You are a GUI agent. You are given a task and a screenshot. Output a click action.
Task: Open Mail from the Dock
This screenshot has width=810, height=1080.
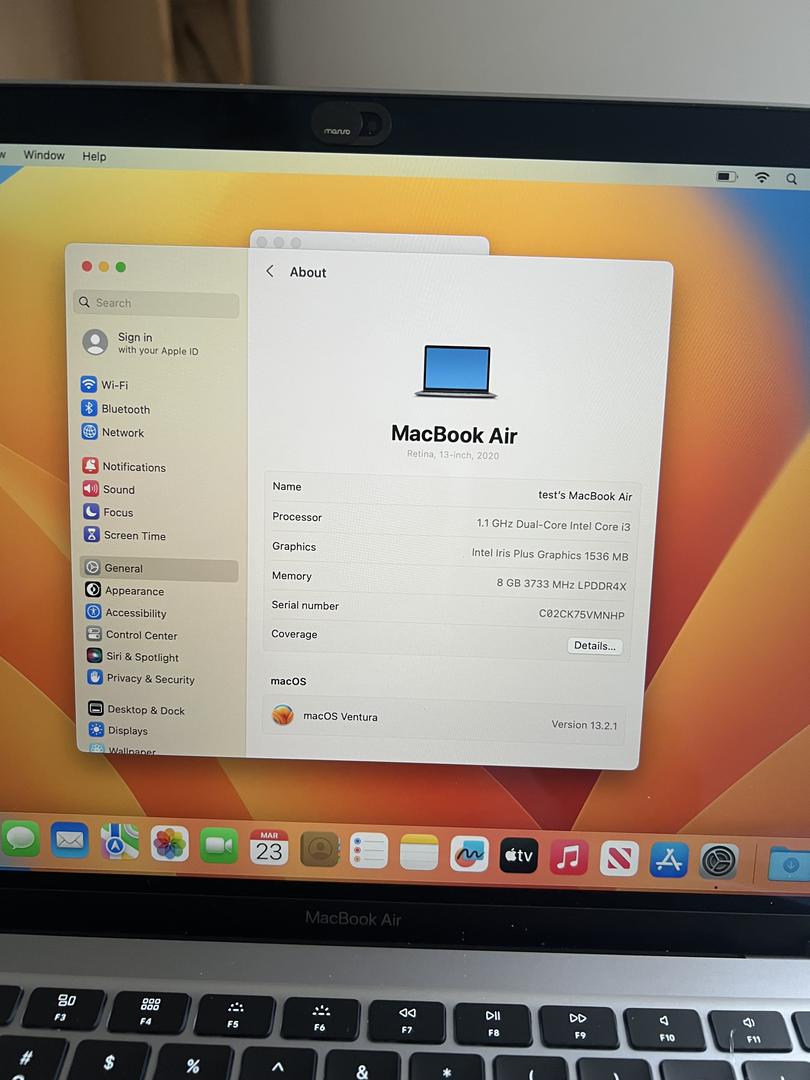(x=70, y=840)
